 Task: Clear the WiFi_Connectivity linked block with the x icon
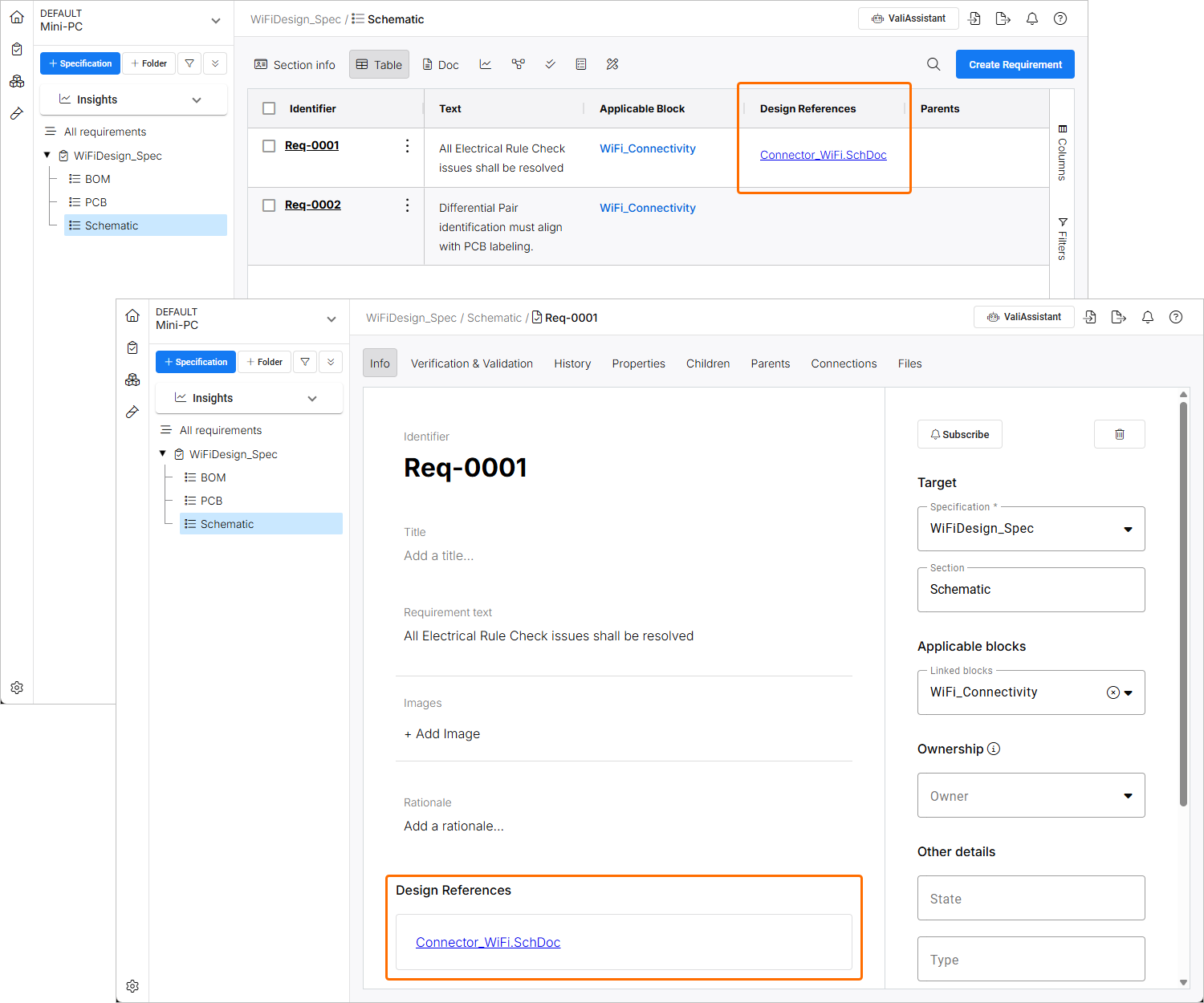coord(1113,692)
